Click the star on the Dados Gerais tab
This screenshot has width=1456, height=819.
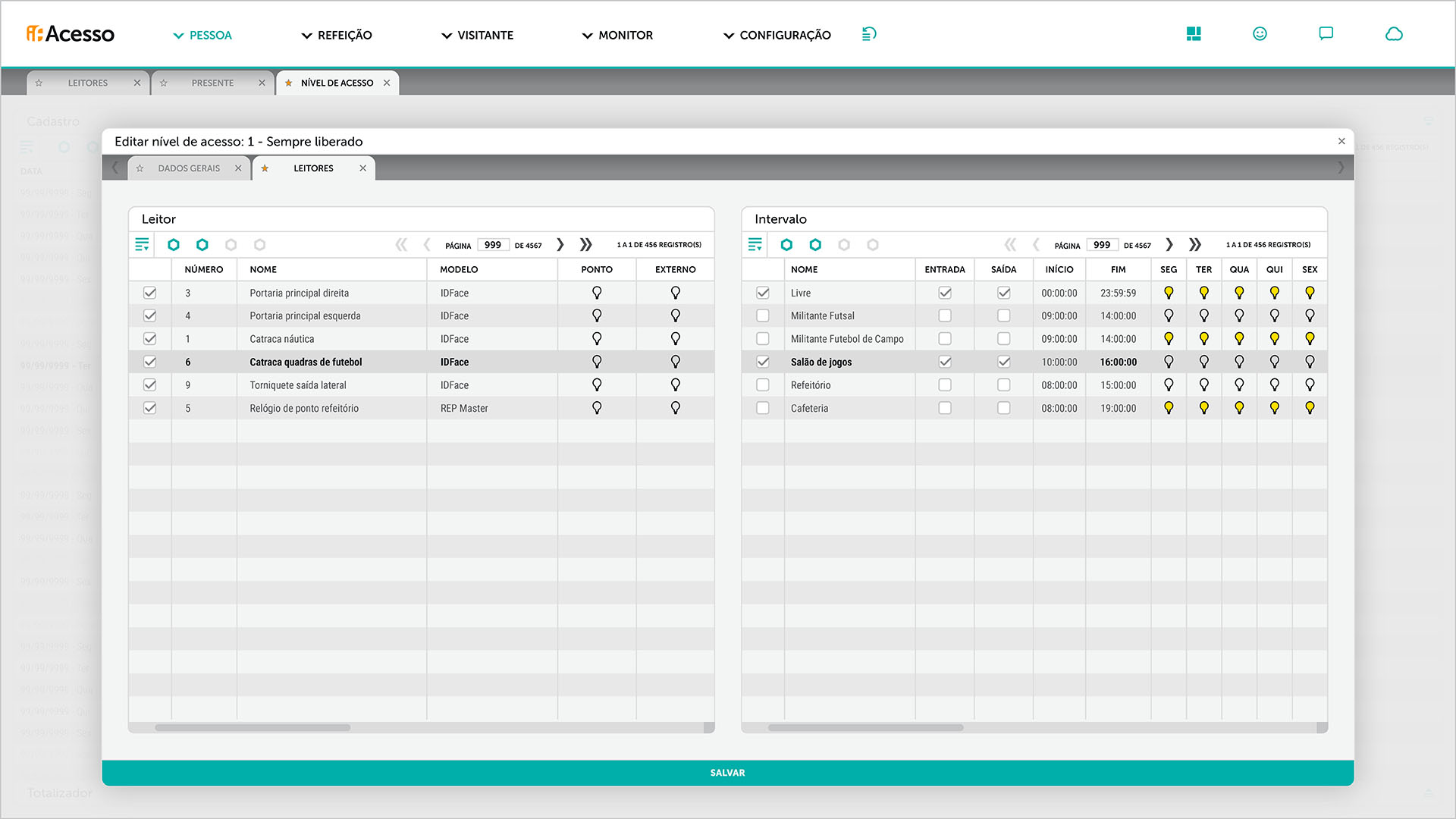click(140, 168)
